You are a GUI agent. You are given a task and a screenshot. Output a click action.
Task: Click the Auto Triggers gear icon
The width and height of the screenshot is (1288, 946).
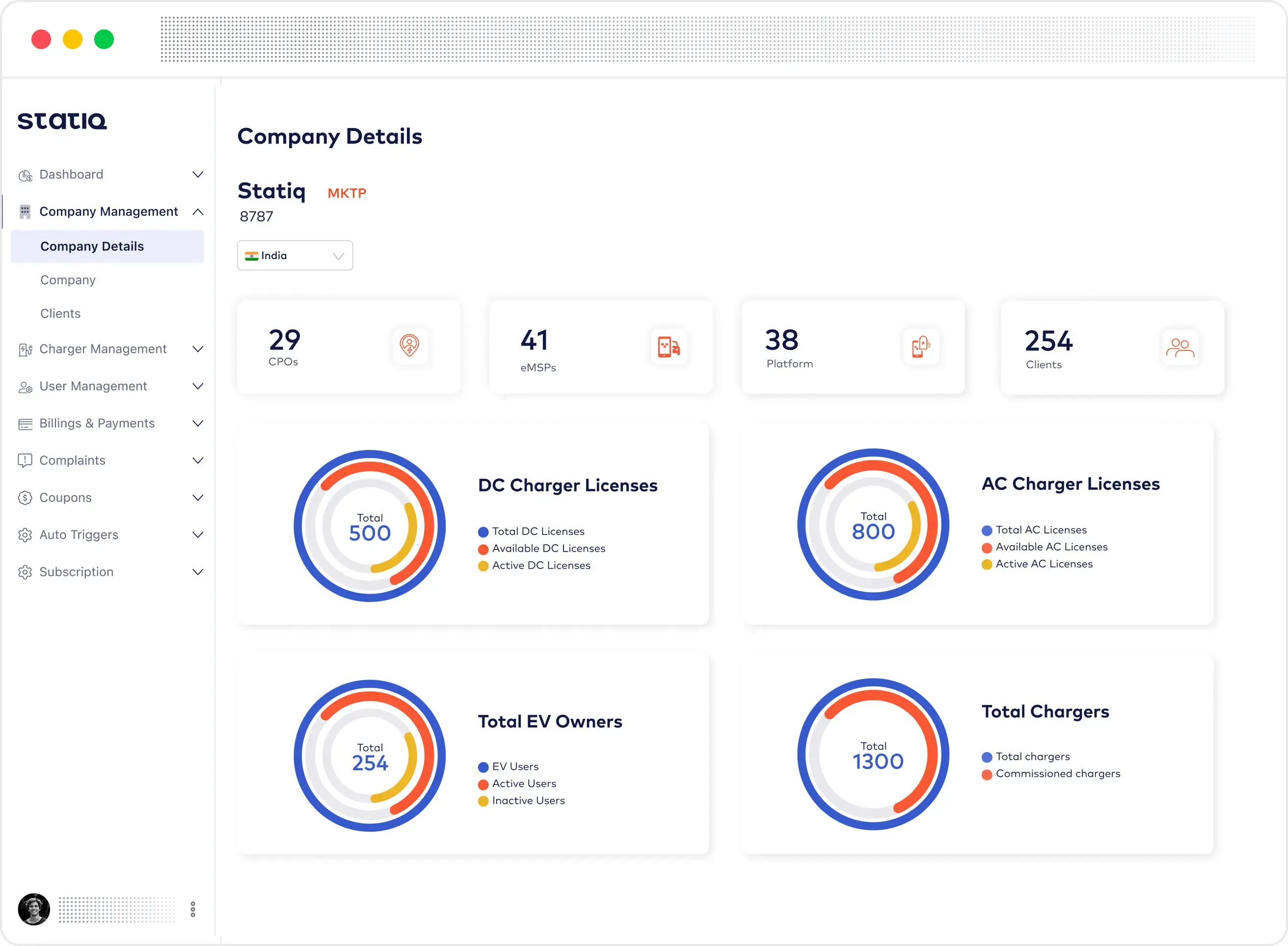(x=25, y=535)
